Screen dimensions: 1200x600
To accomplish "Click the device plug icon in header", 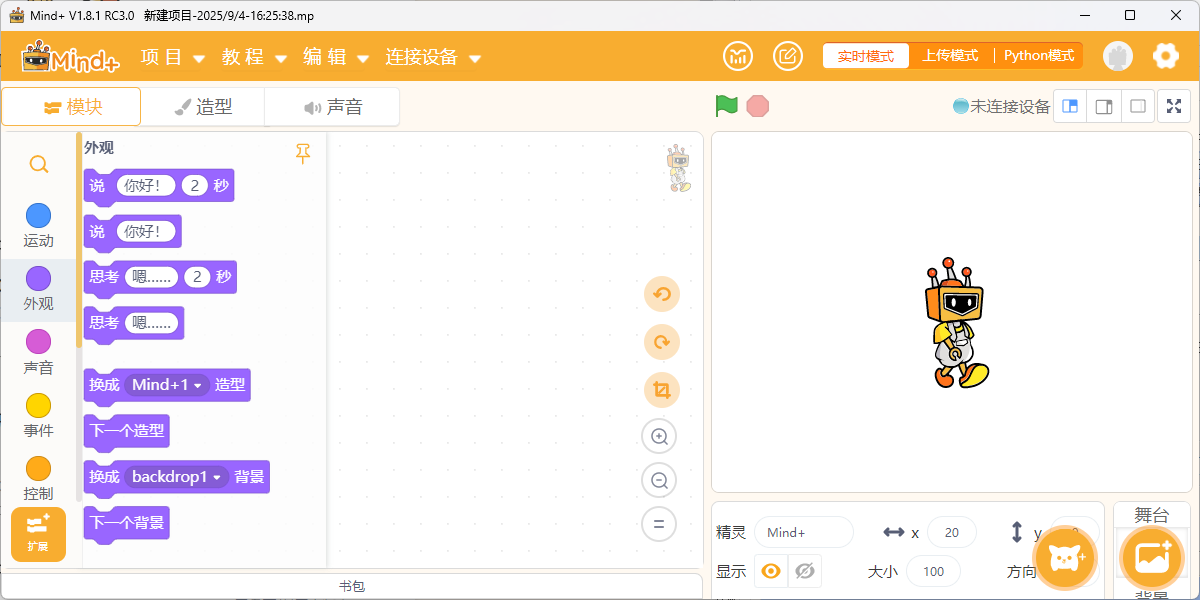I will point(1118,56).
